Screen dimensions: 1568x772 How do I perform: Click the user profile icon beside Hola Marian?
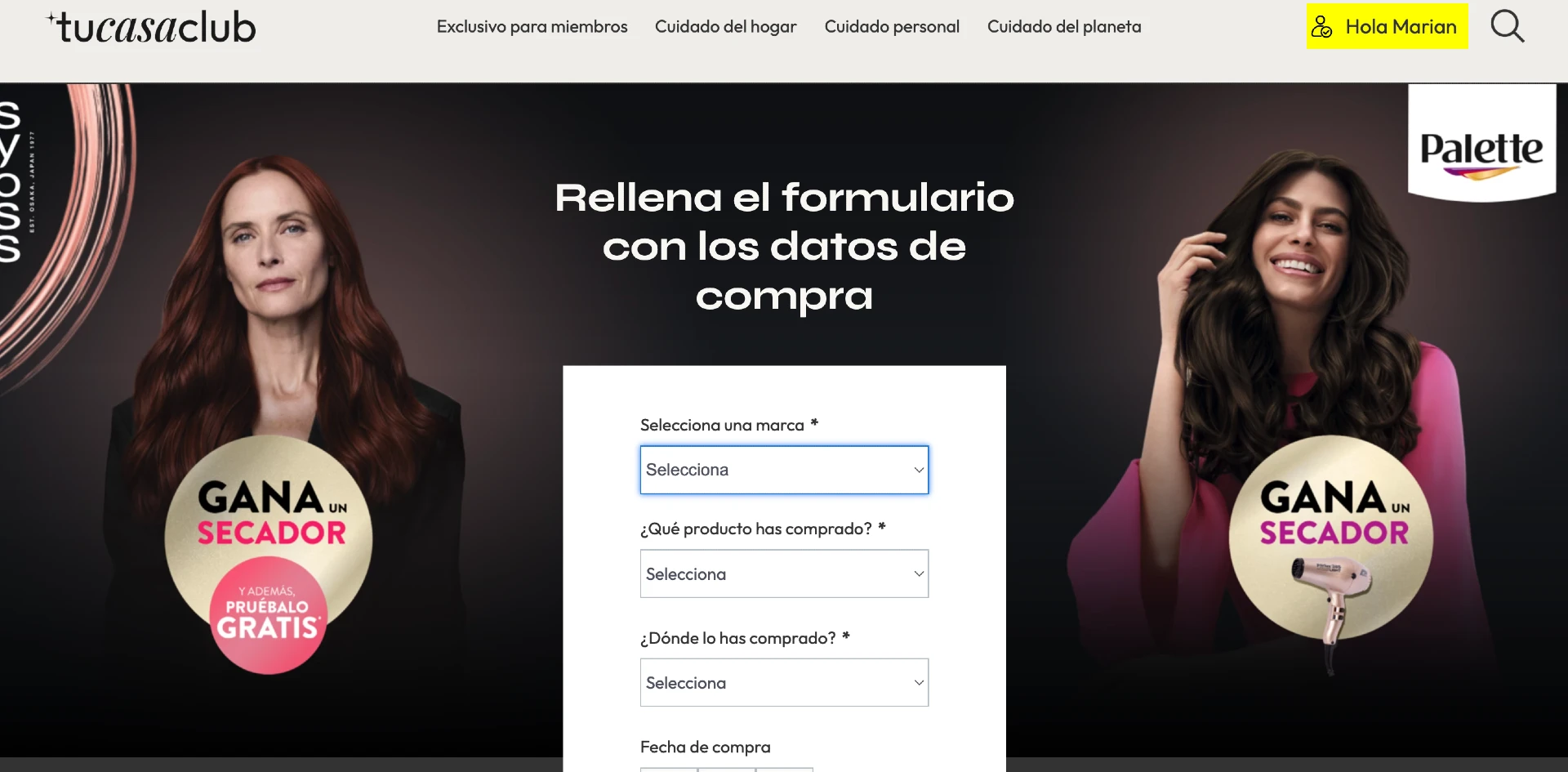1321,27
